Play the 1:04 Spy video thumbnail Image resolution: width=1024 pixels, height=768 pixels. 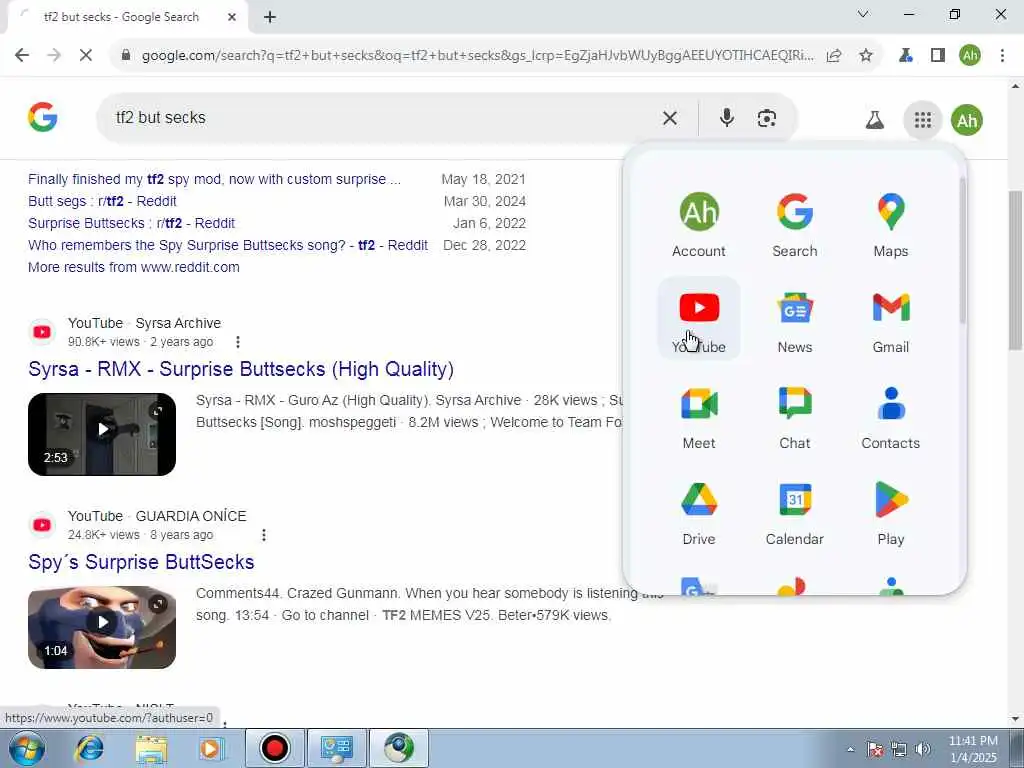point(102,628)
